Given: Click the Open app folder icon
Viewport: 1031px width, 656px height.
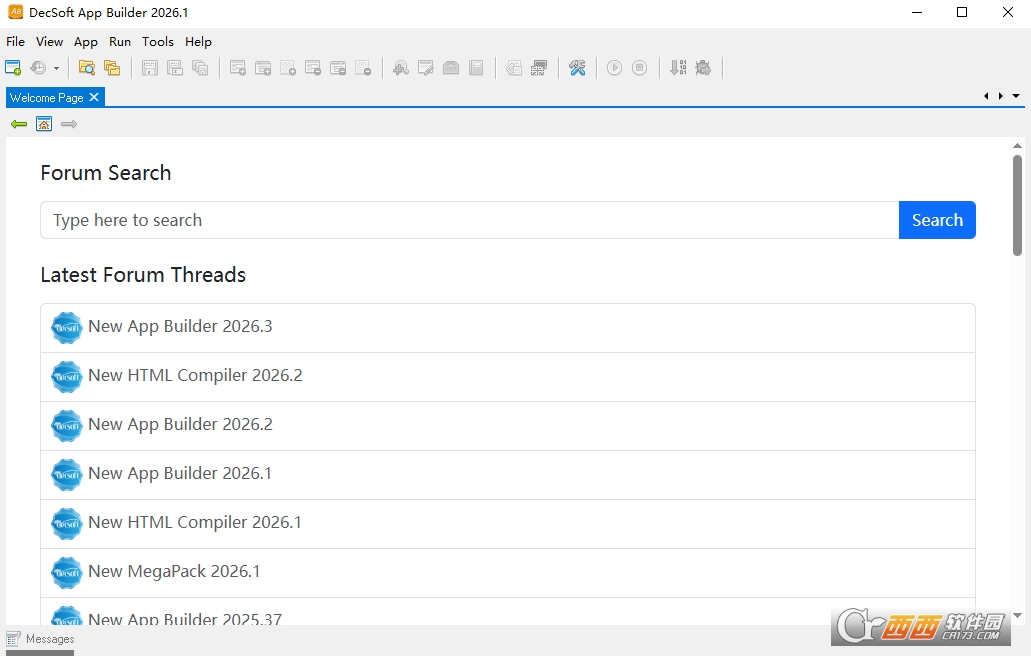Looking at the screenshot, I should (x=87, y=68).
